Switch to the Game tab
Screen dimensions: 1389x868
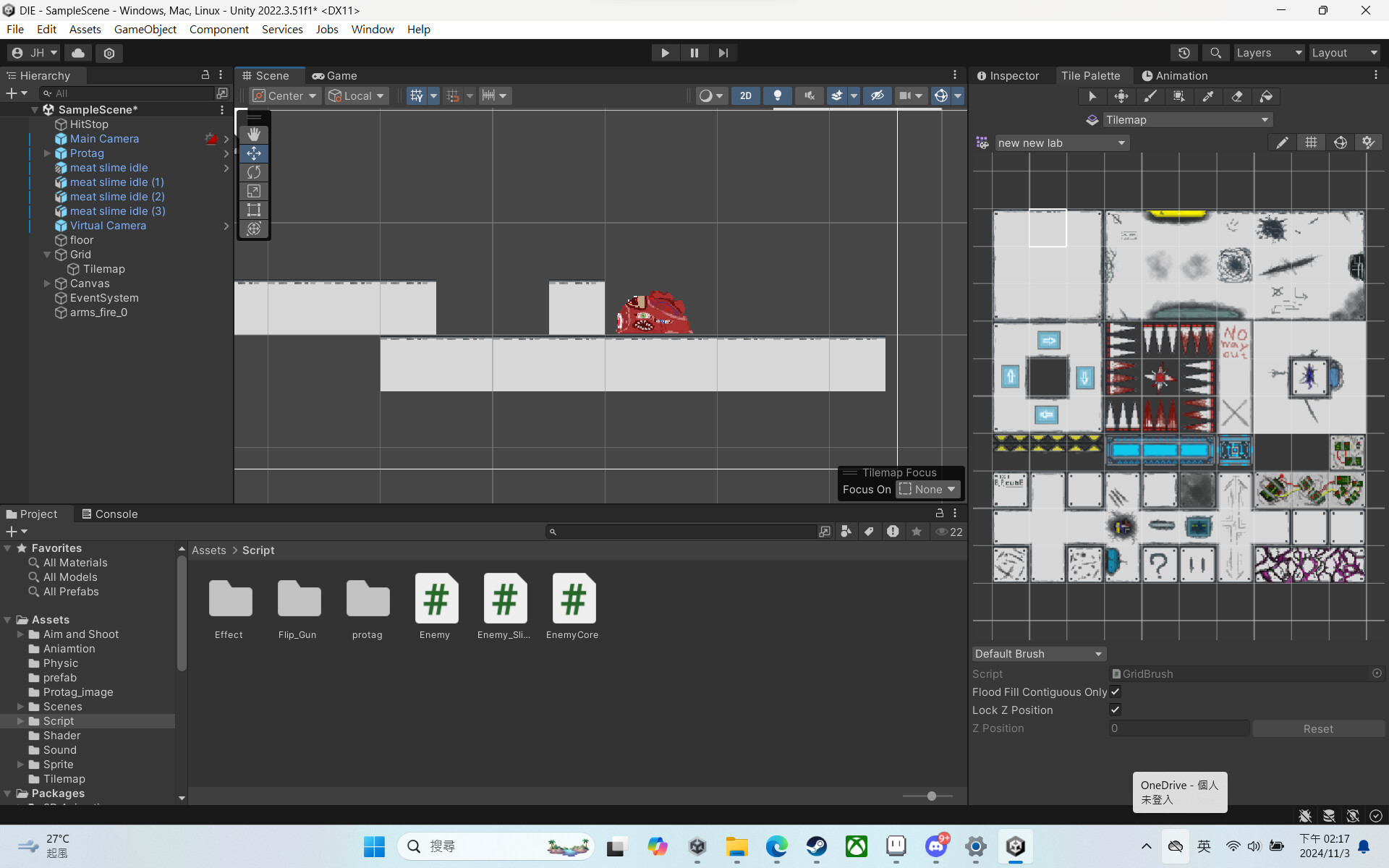point(334,75)
